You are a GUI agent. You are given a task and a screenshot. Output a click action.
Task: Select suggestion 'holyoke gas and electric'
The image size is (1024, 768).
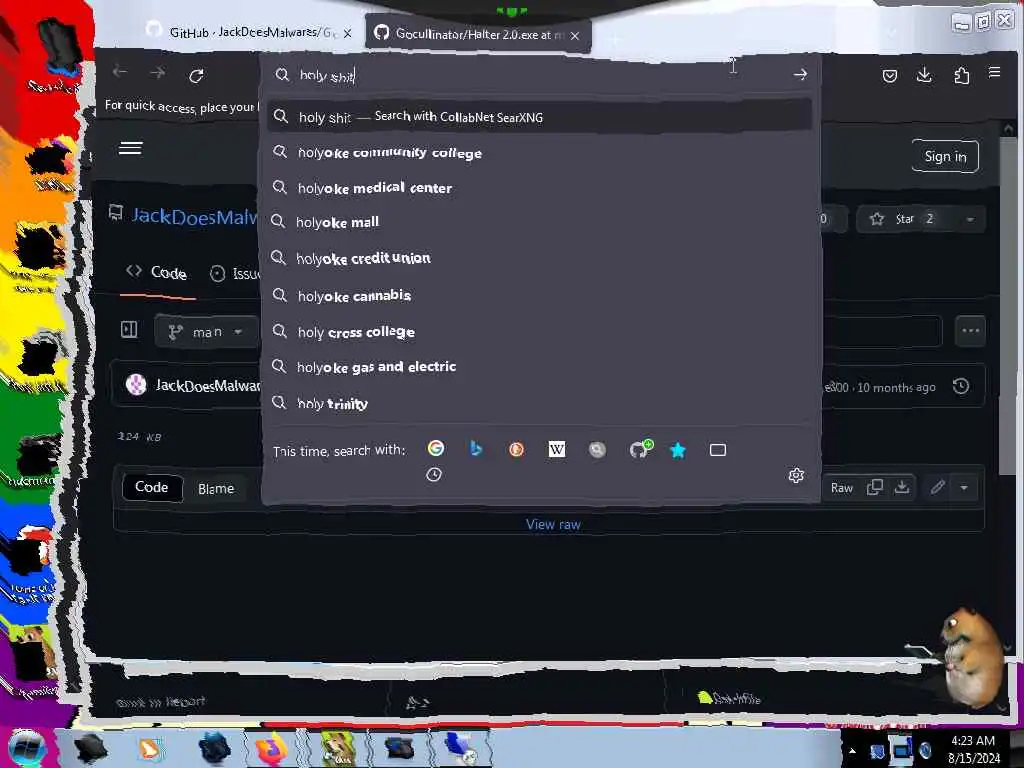tap(539, 367)
